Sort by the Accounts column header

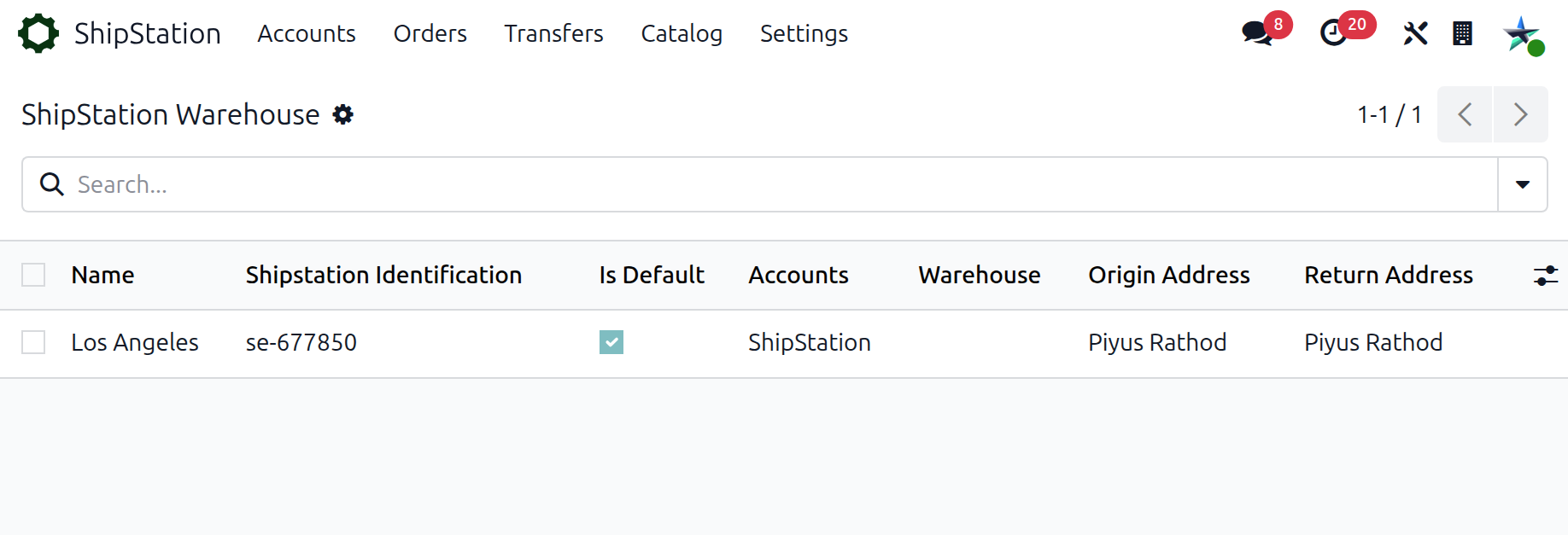799,275
